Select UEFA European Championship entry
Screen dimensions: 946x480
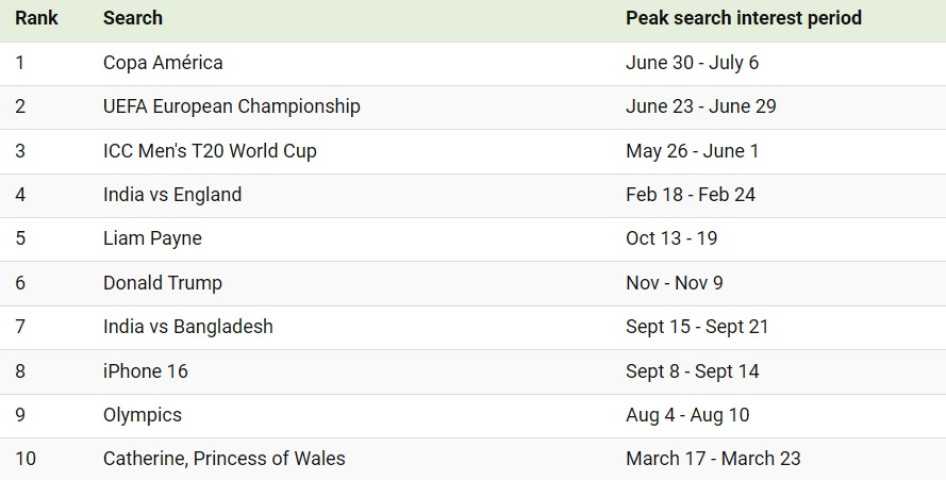pos(232,107)
